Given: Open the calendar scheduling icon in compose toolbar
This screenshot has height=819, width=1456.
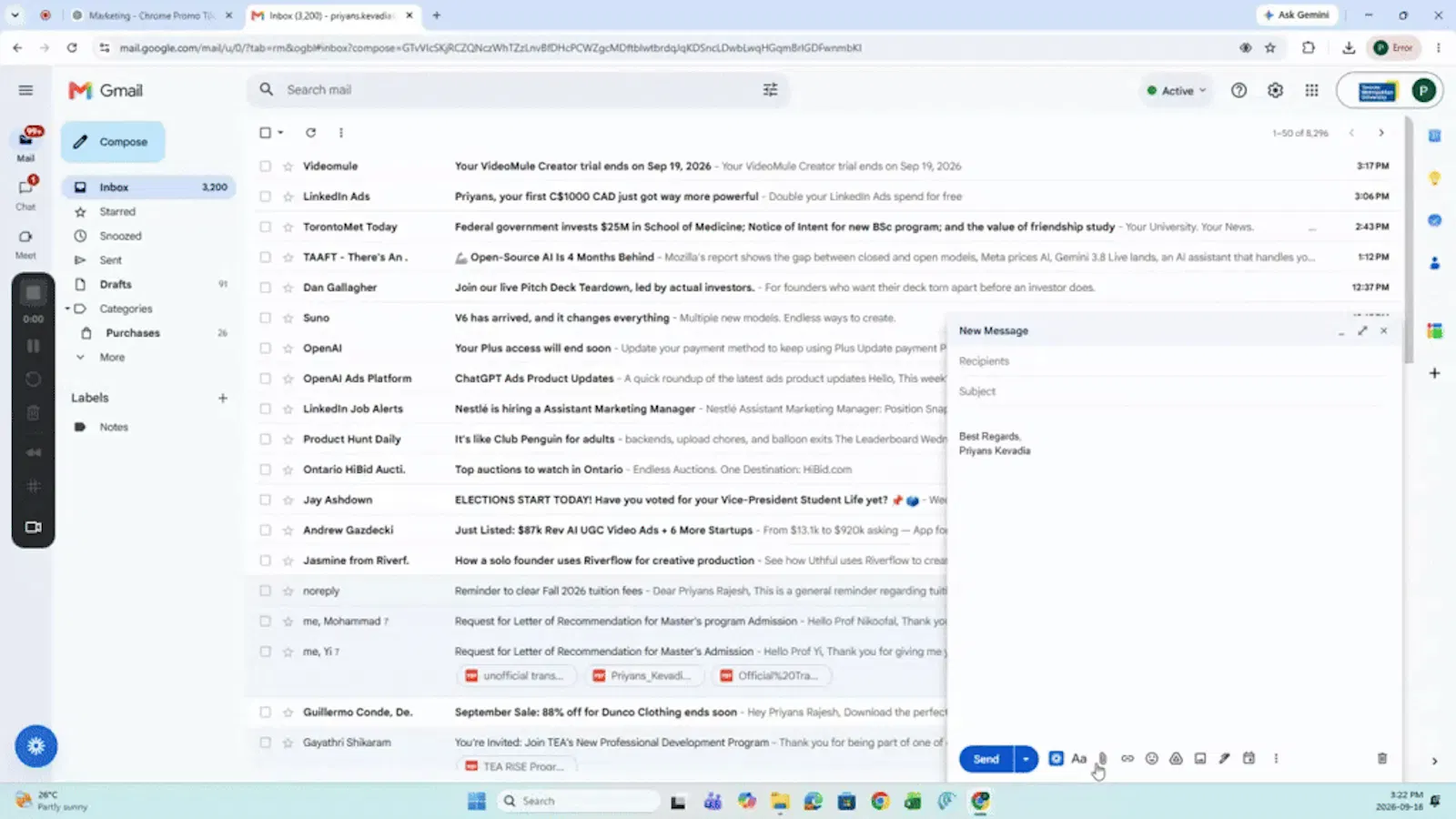Looking at the screenshot, I should [x=1249, y=758].
